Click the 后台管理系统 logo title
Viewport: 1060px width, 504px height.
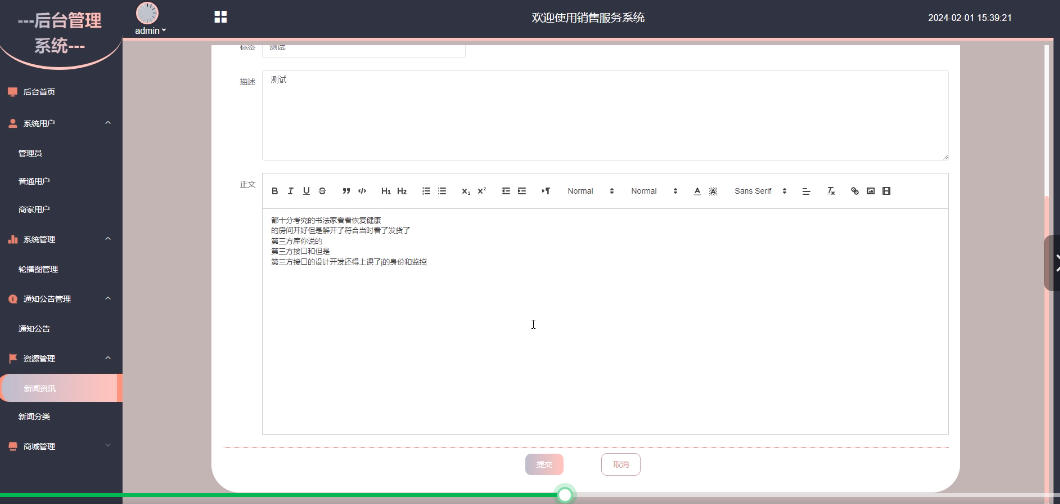pyautogui.click(x=59, y=33)
